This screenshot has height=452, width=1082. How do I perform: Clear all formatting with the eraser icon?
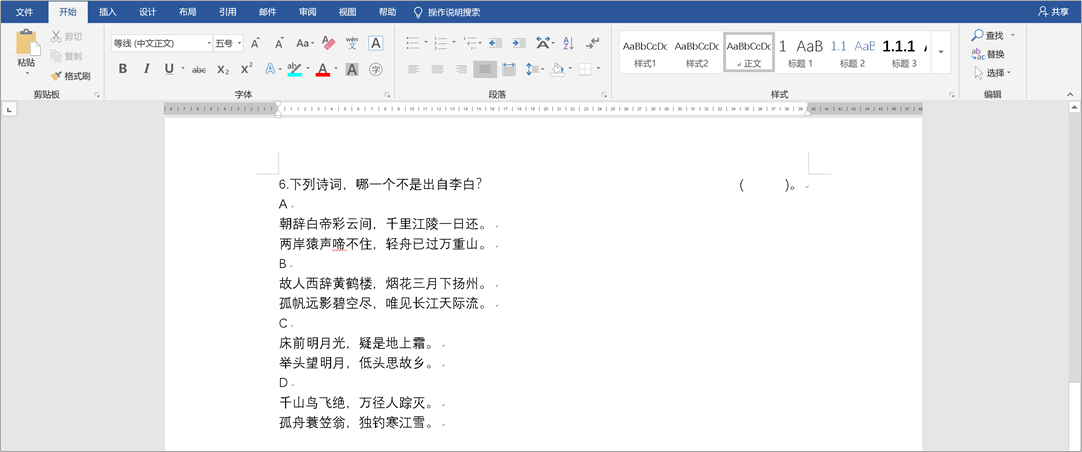tap(328, 43)
